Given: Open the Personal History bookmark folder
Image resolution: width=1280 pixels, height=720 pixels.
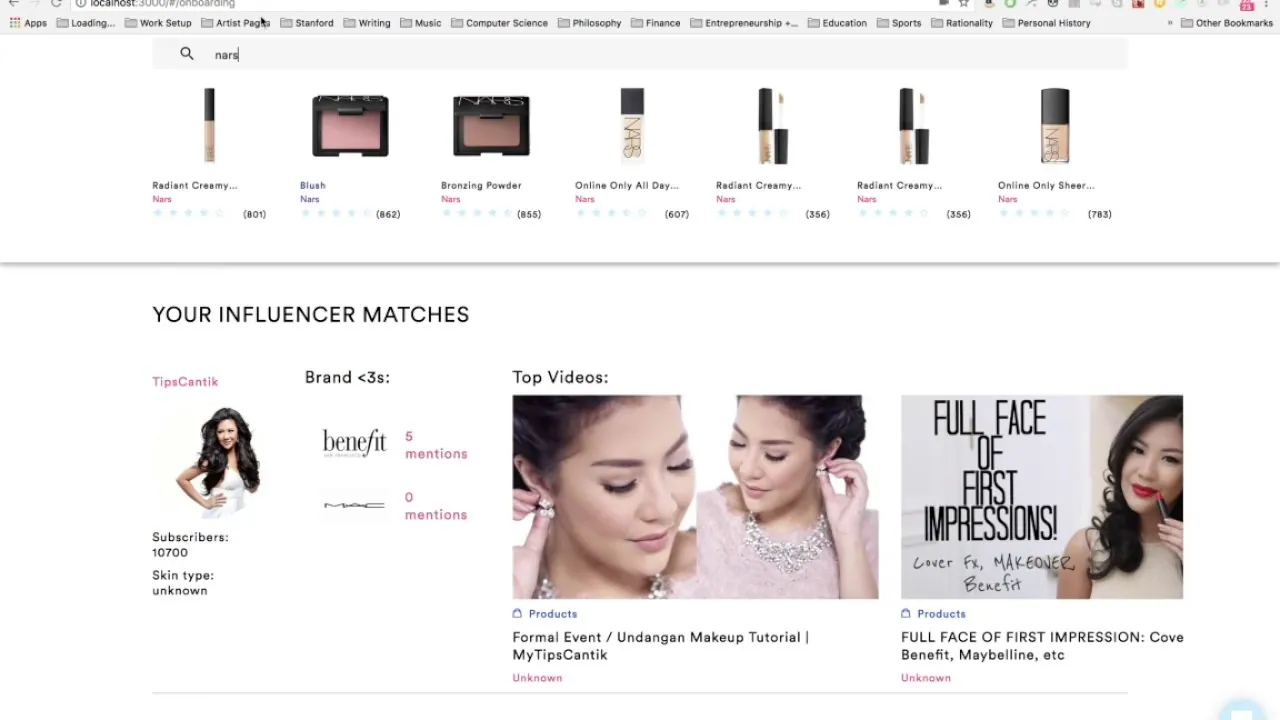Looking at the screenshot, I should pos(1046,23).
